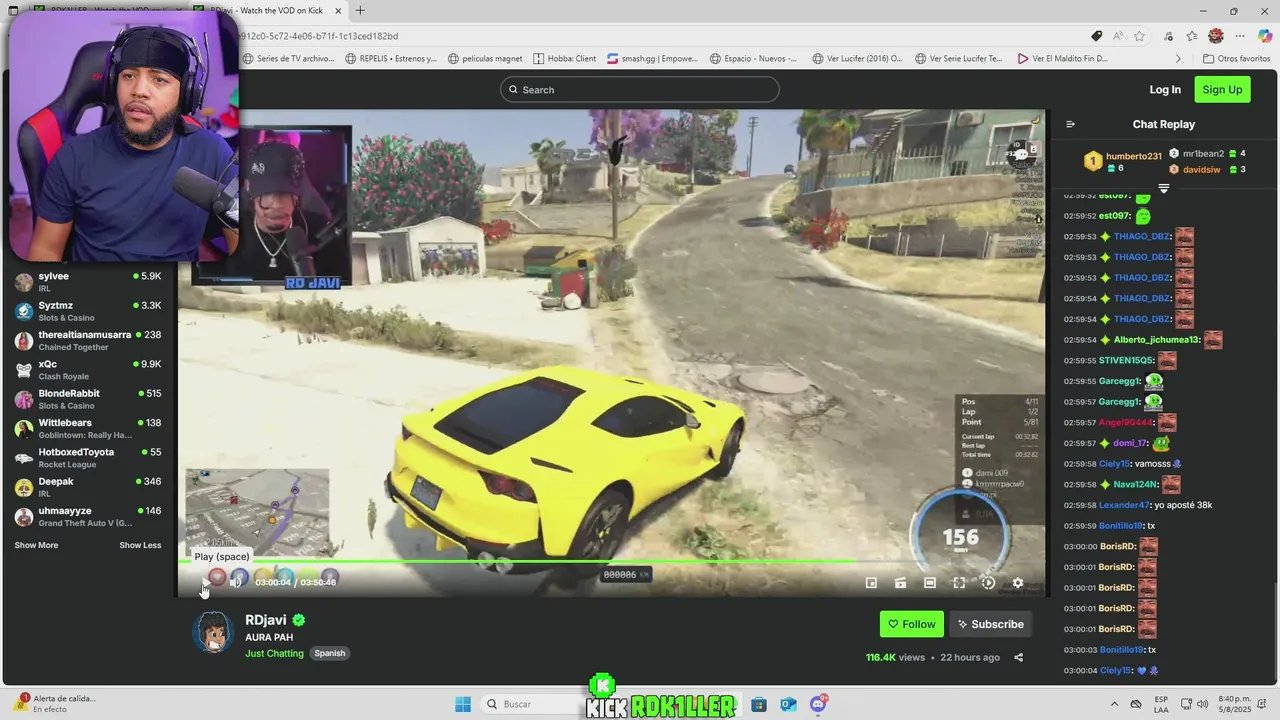Open peliculas magnet bookmark

[487, 59]
